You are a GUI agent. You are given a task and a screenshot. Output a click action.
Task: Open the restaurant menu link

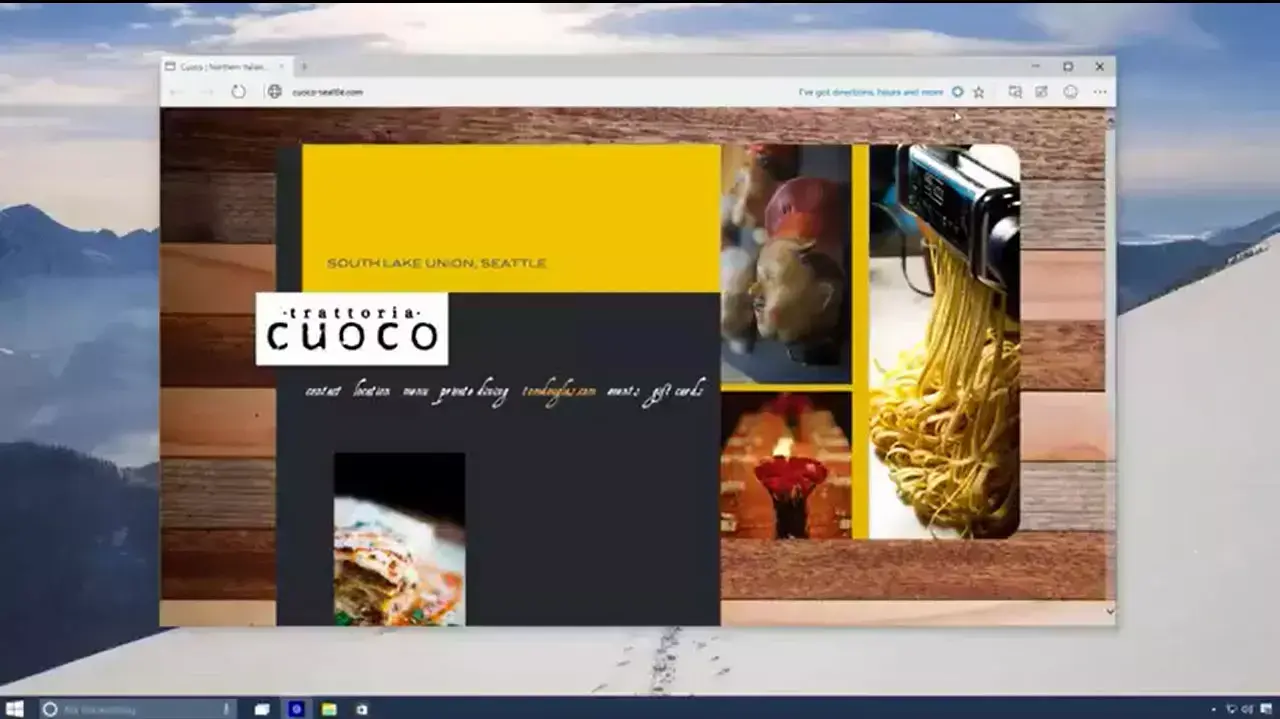click(x=415, y=392)
